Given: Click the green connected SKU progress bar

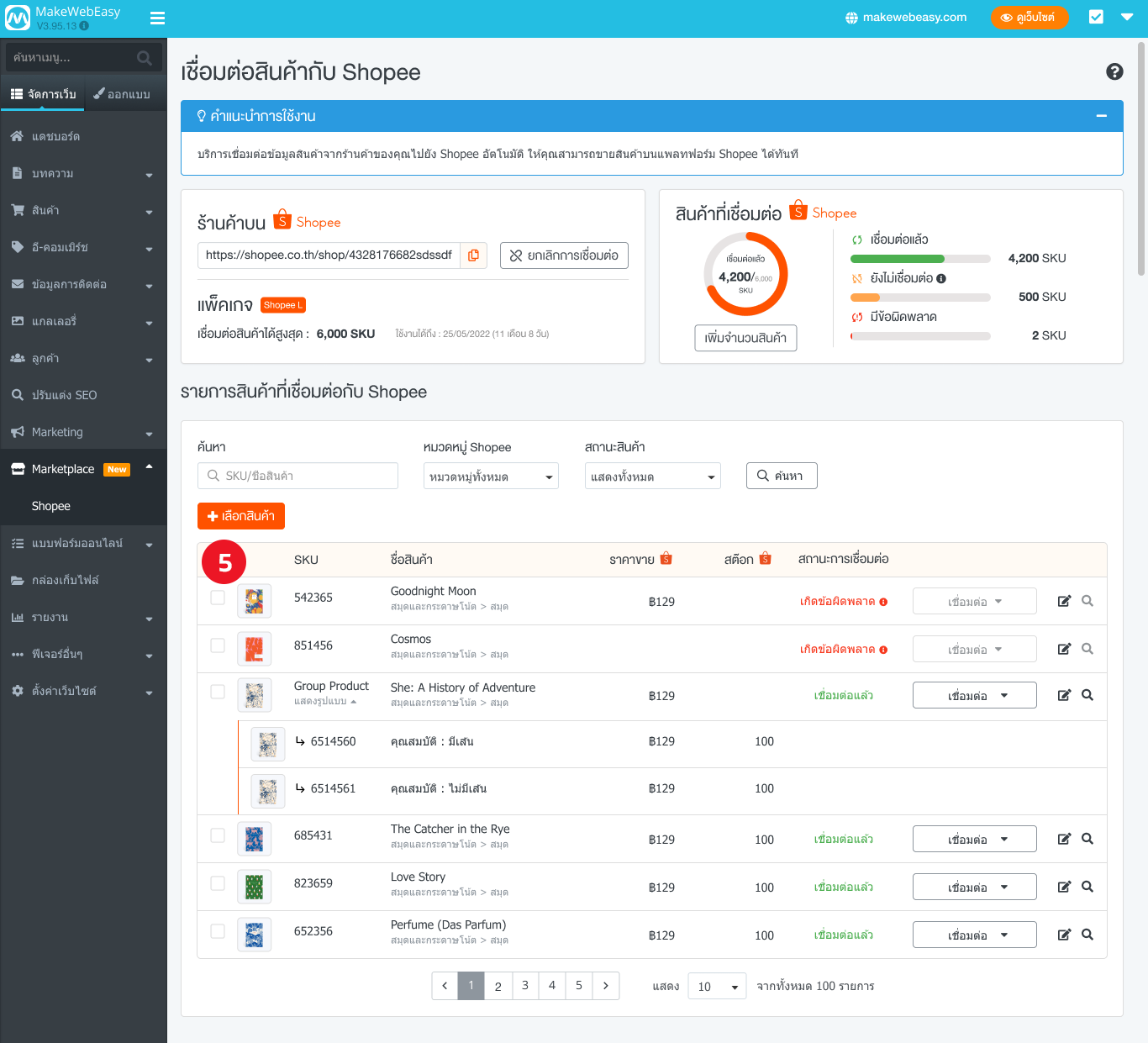Looking at the screenshot, I should (898, 259).
